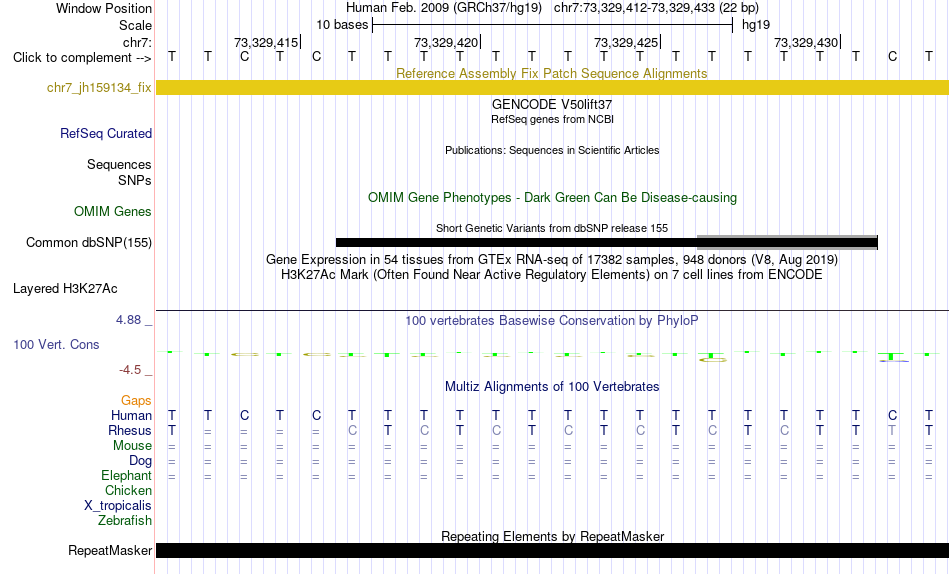This screenshot has height=574, width=950.
Task: Open the GTEx Gene Expression in 54 tissues title
Action: 552,259
